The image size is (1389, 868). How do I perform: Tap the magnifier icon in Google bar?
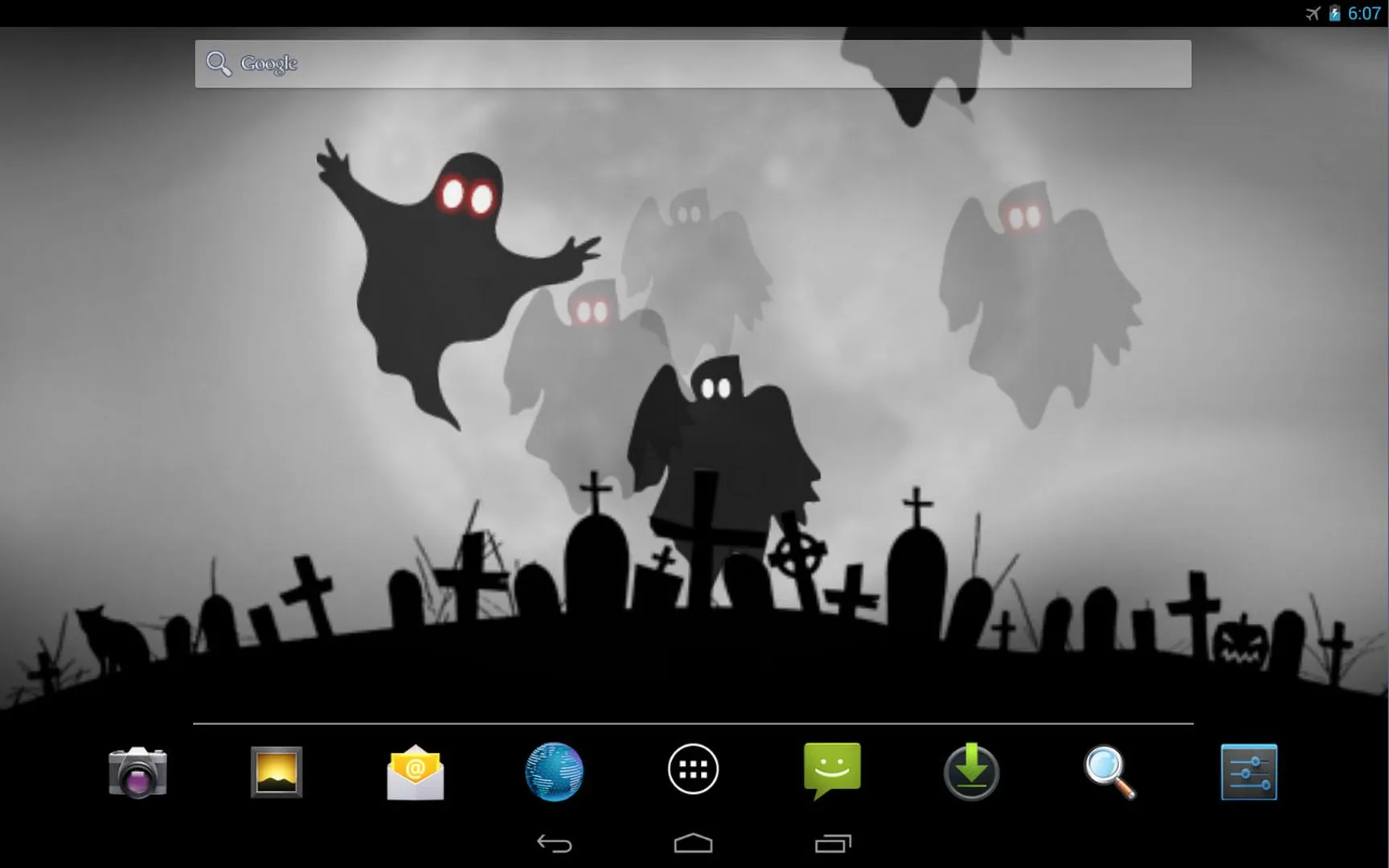[x=218, y=63]
